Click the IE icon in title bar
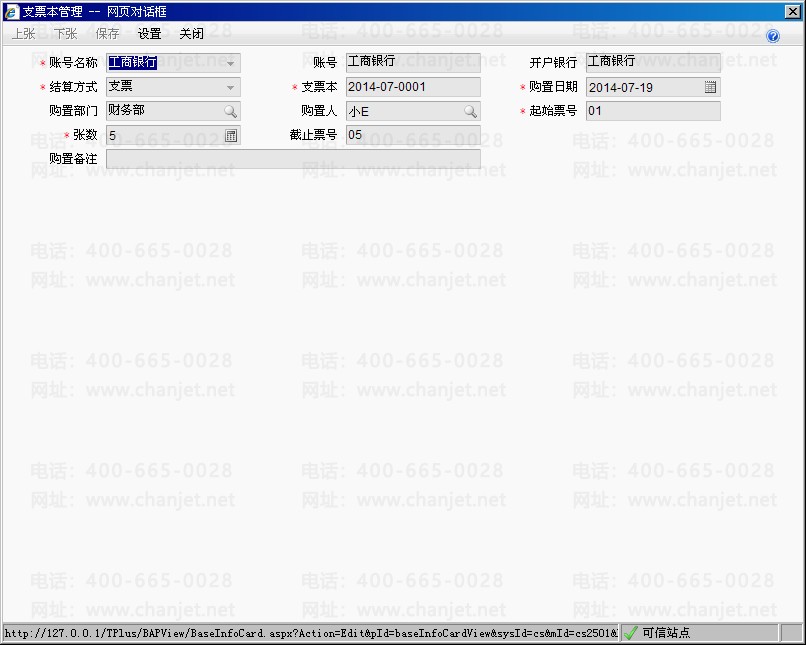The height and width of the screenshot is (645, 806). (x=10, y=11)
